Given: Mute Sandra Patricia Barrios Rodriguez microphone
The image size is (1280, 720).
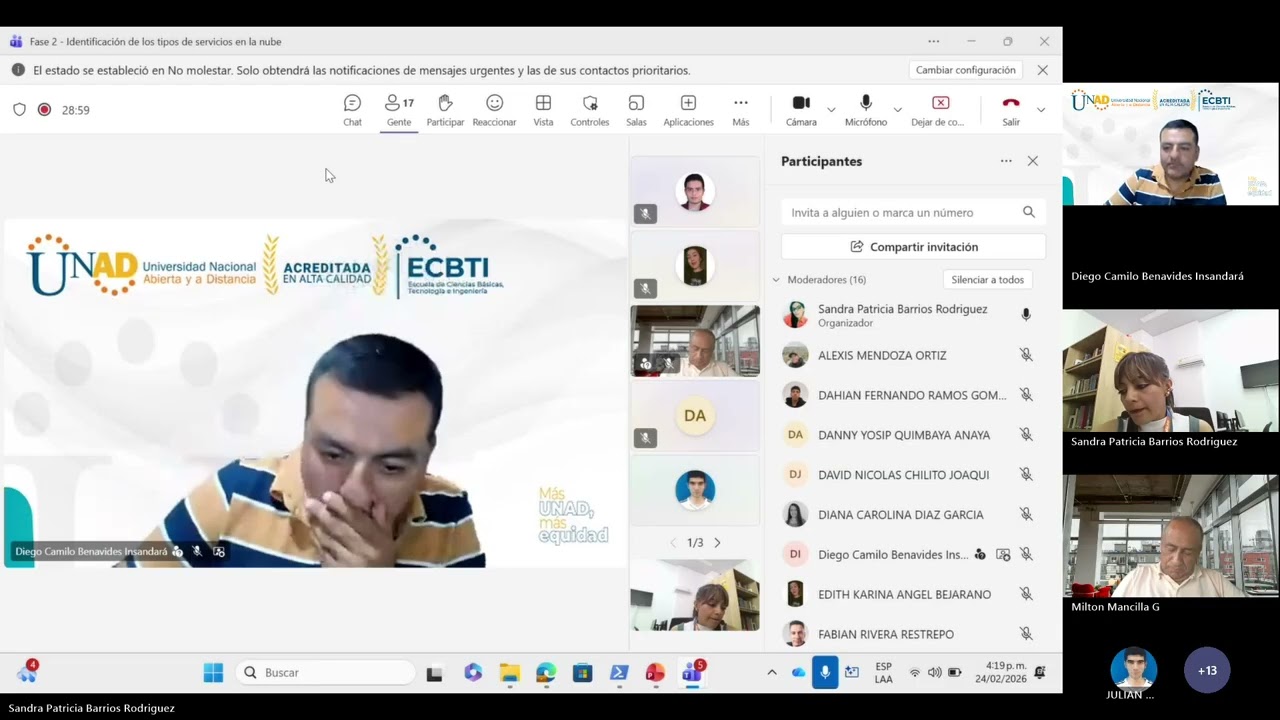Looking at the screenshot, I should tap(1026, 314).
